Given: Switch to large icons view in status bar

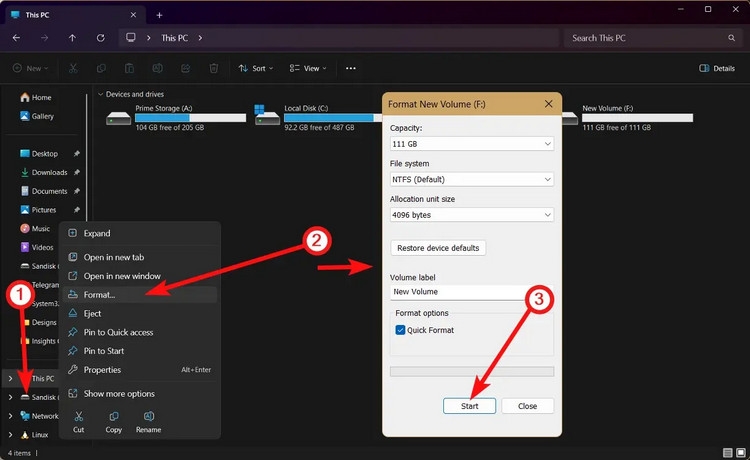Looking at the screenshot, I should [x=741, y=452].
